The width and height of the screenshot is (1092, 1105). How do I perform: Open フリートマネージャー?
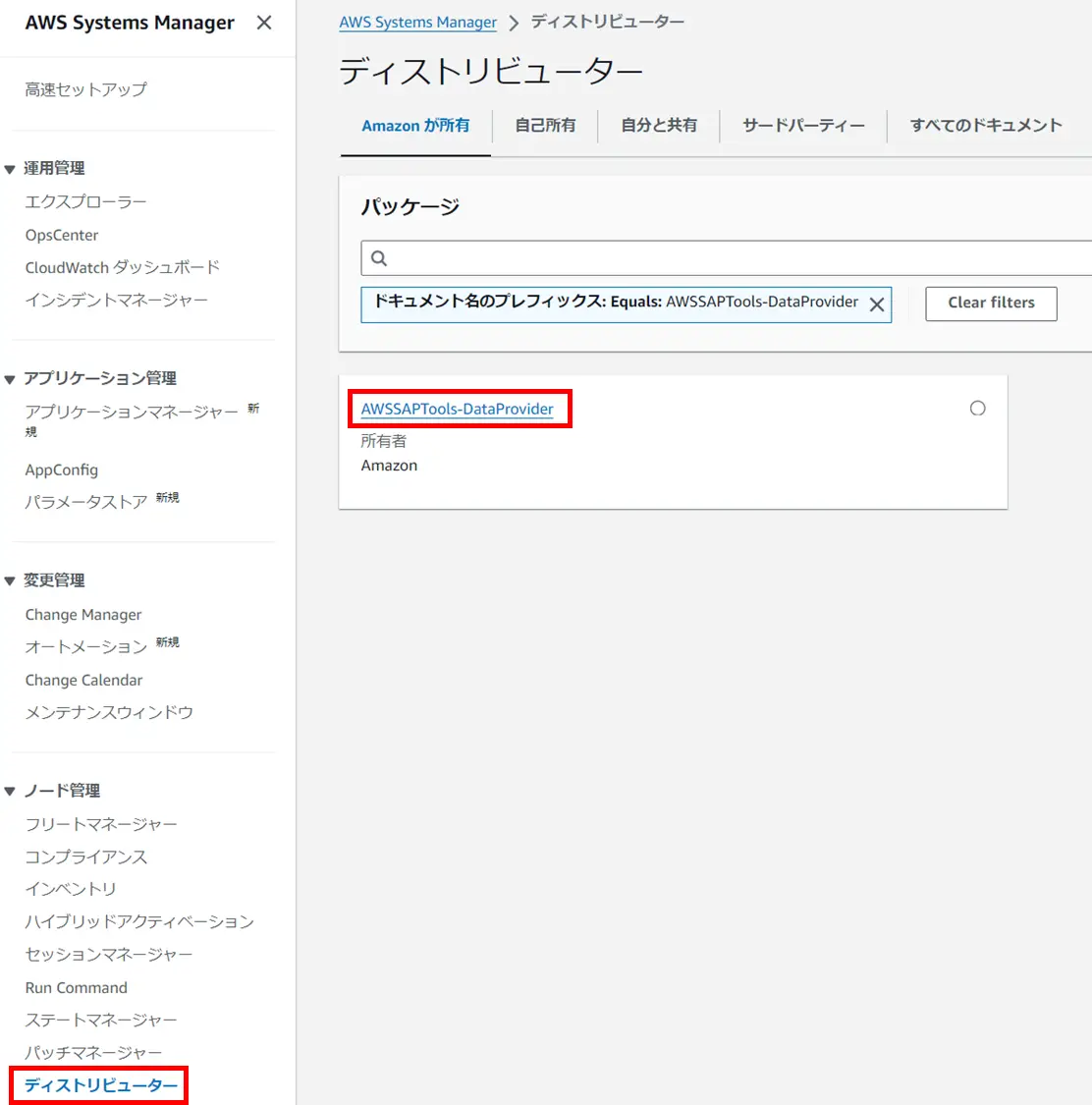point(101,824)
